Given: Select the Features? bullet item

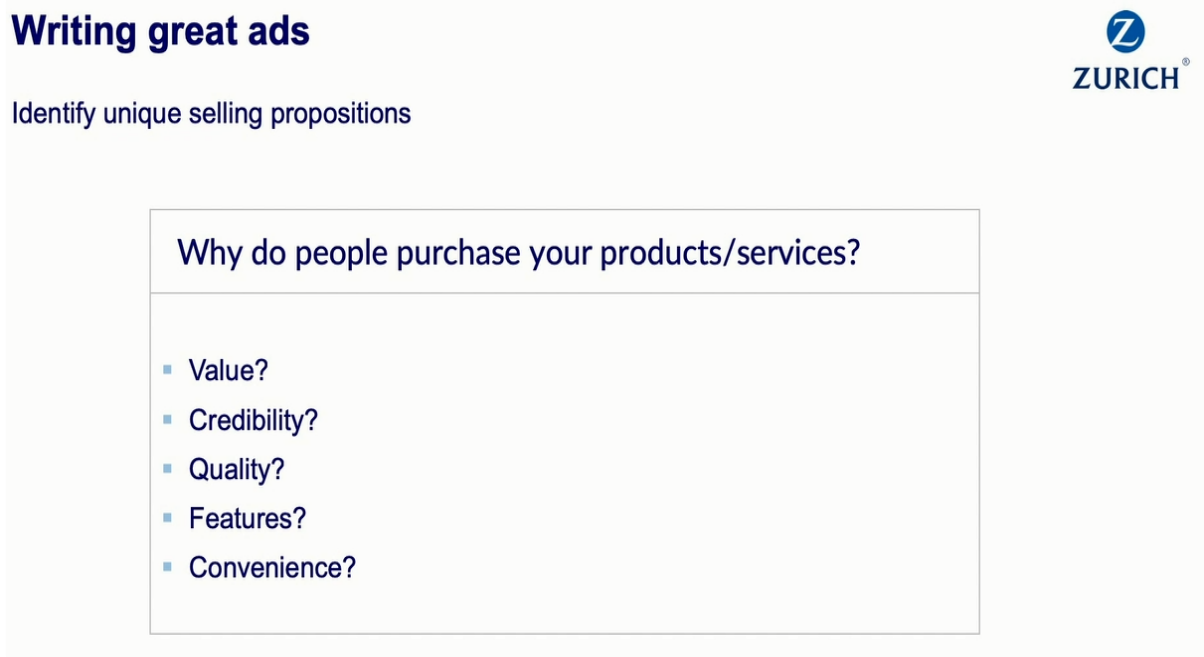Looking at the screenshot, I should (247, 518).
